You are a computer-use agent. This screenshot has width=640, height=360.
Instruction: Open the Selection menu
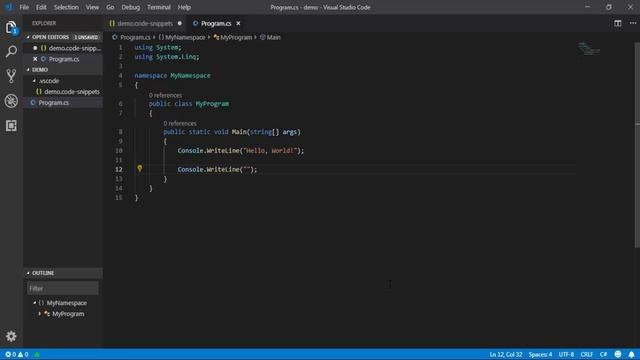click(x=66, y=7)
